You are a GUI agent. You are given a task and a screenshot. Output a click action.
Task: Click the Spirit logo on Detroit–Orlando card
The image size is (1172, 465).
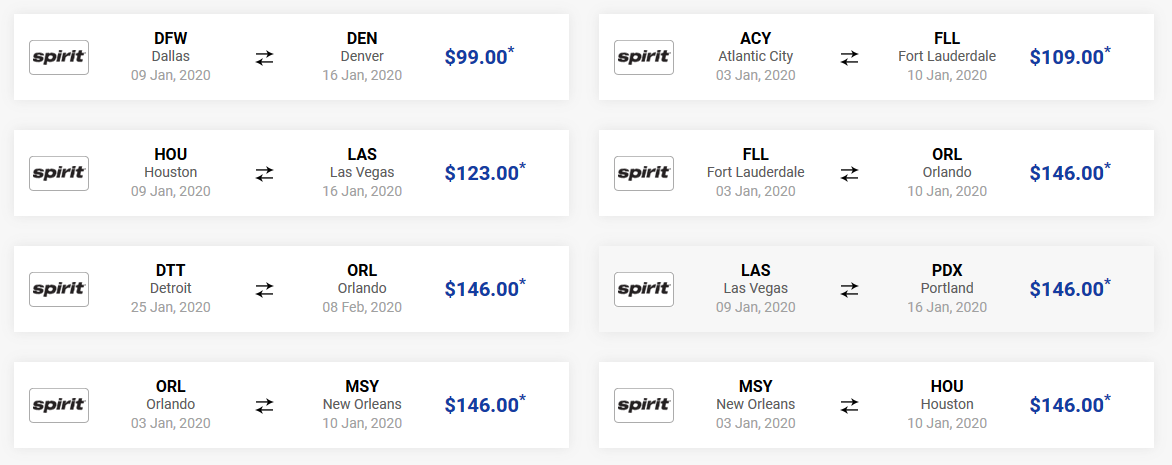tap(59, 289)
